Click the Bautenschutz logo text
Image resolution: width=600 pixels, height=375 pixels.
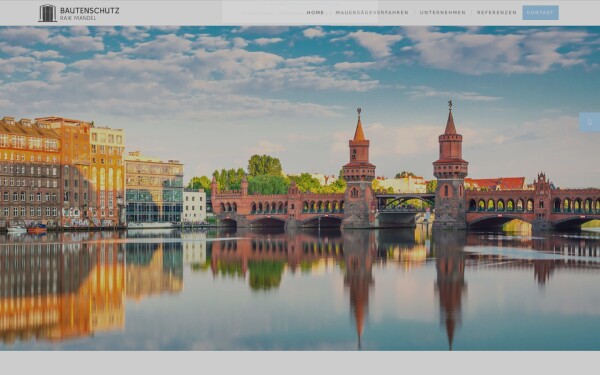(90, 10)
